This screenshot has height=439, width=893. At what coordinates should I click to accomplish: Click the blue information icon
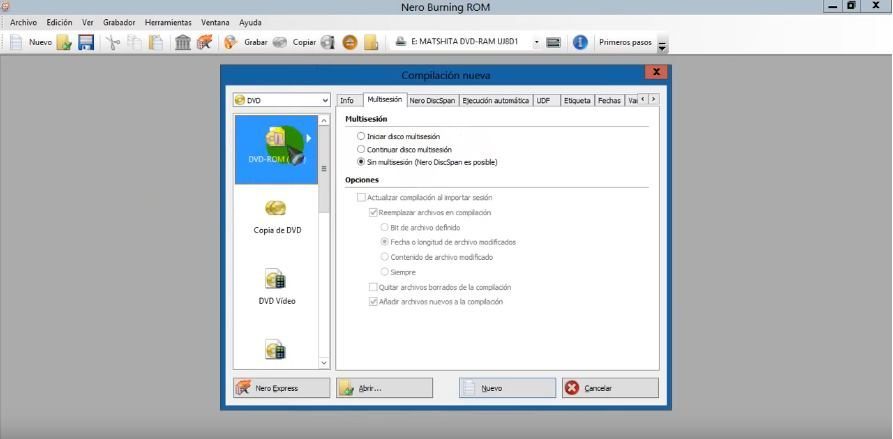point(580,43)
